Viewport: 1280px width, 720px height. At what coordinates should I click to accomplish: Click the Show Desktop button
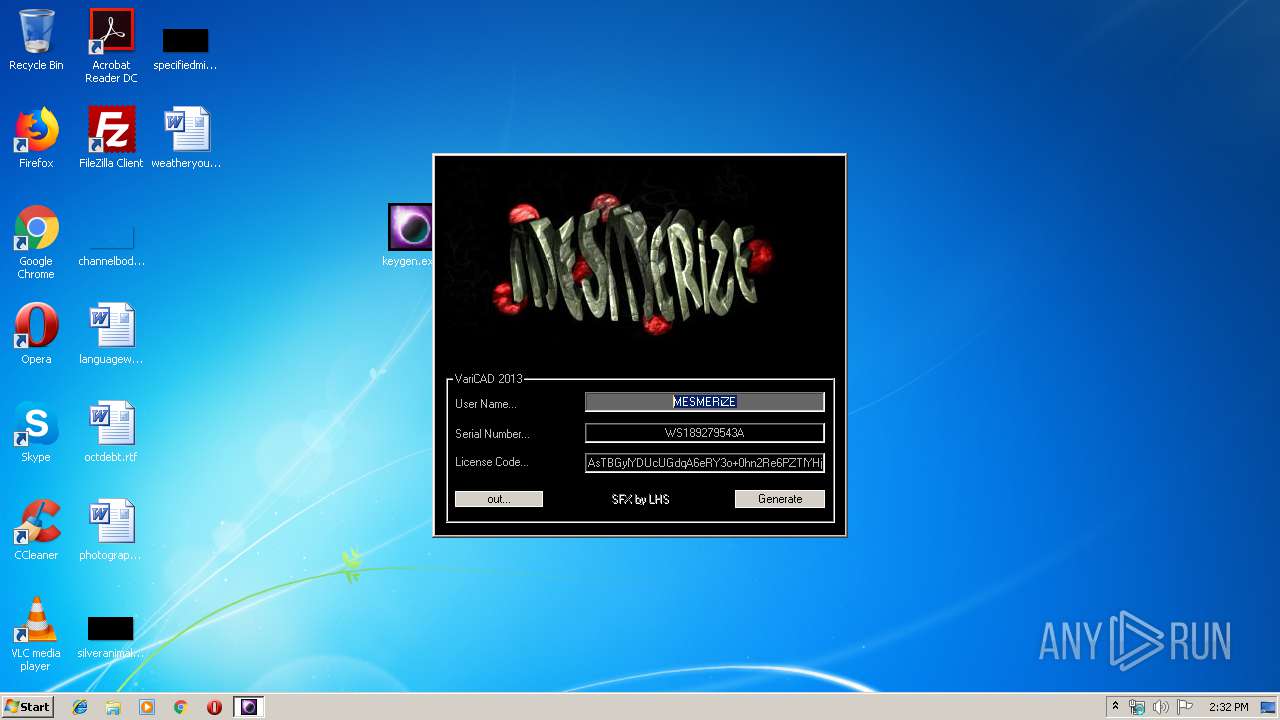tap(1270, 707)
